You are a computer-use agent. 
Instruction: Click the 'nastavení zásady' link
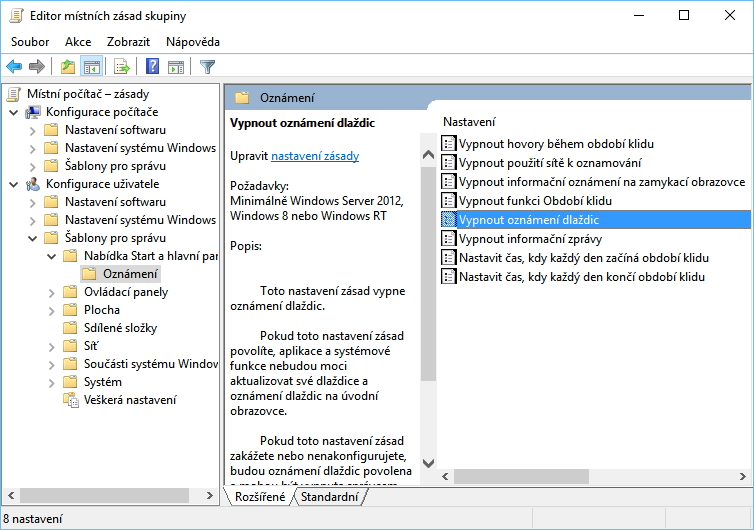[315, 156]
